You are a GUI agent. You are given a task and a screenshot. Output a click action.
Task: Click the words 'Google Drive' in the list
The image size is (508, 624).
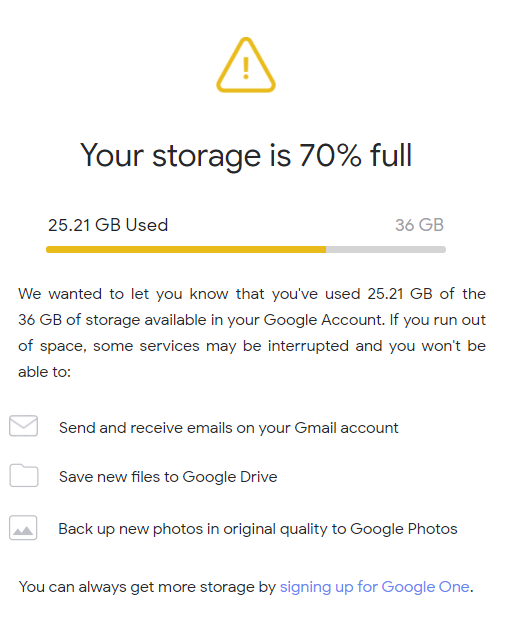230,477
